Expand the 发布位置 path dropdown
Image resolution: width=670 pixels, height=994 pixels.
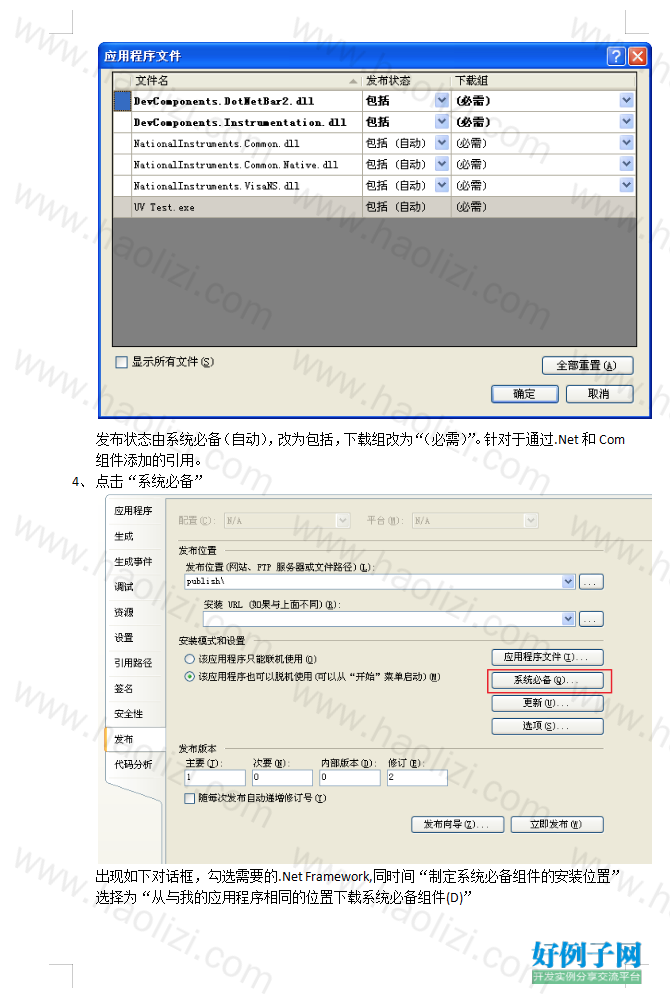coord(568,581)
